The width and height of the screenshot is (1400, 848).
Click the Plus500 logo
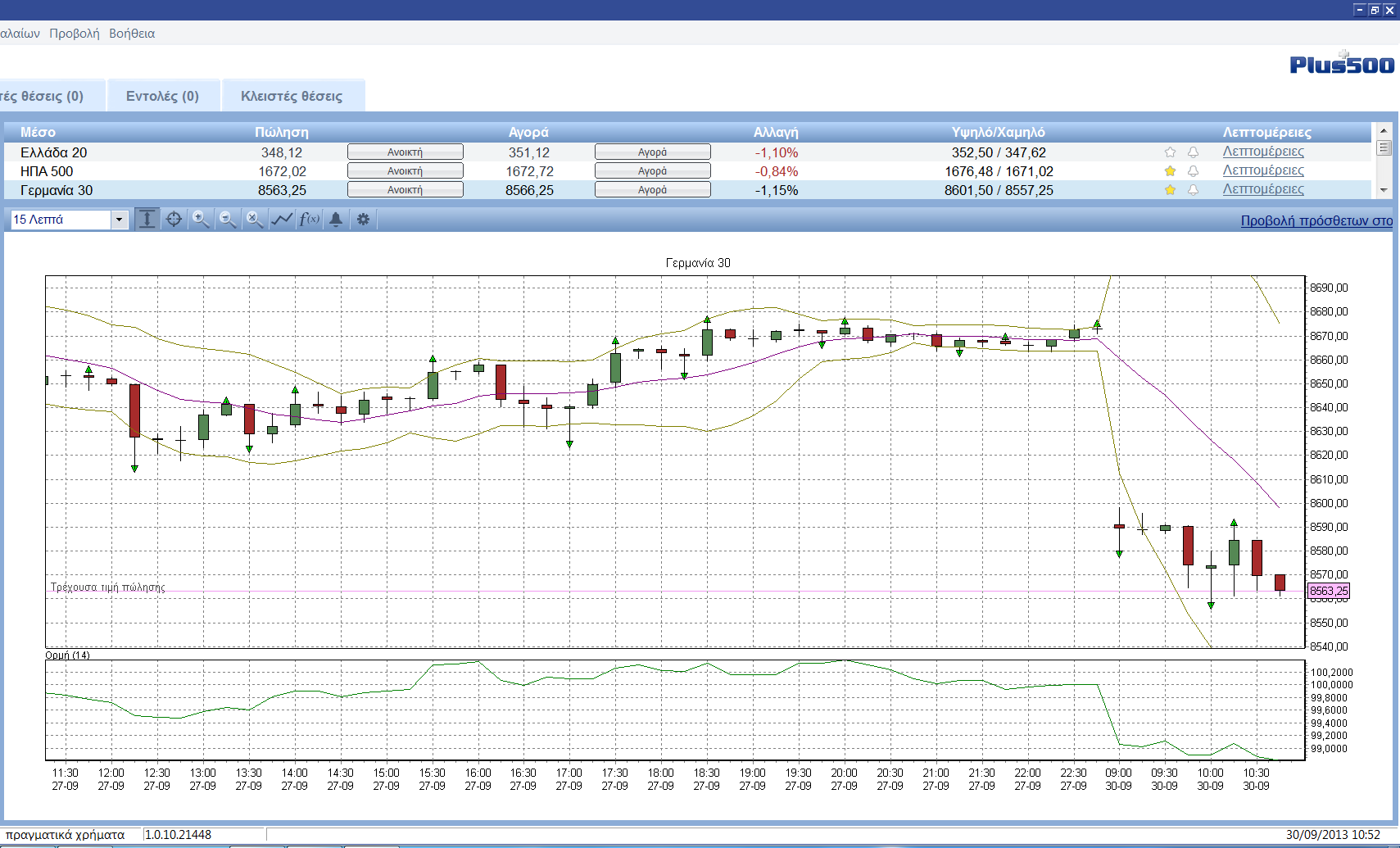coord(1342,63)
